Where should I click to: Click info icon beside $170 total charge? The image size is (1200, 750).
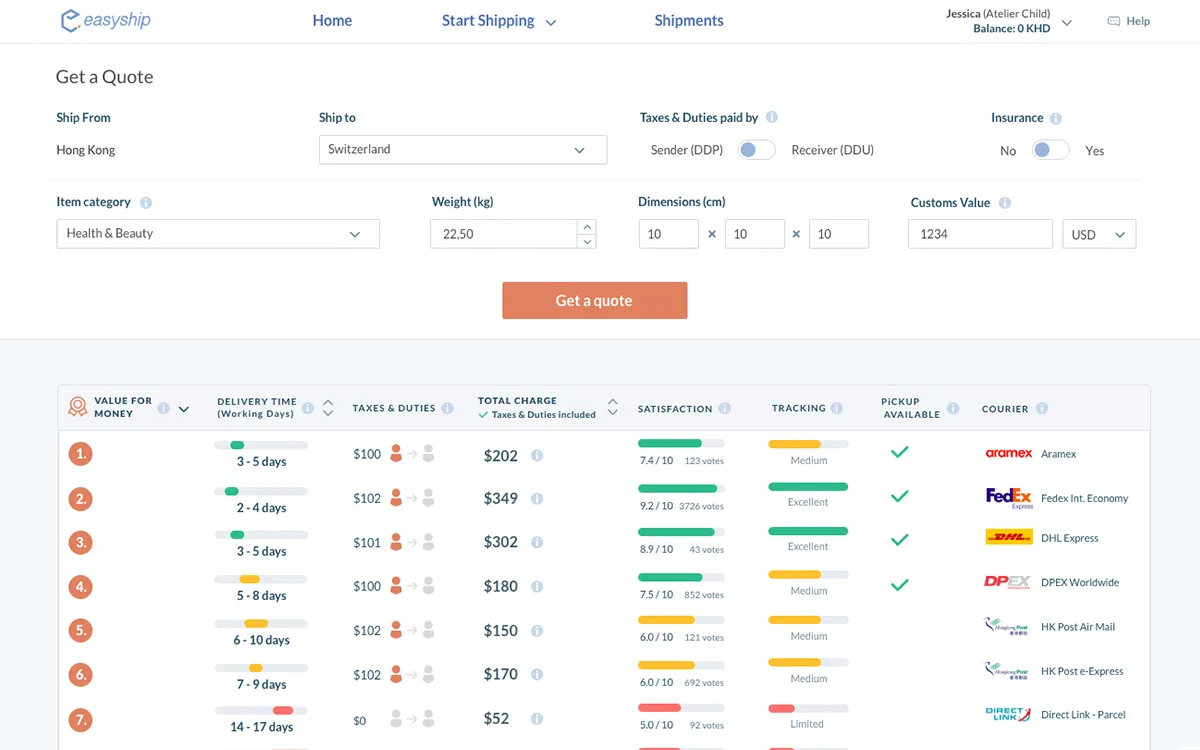point(537,675)
